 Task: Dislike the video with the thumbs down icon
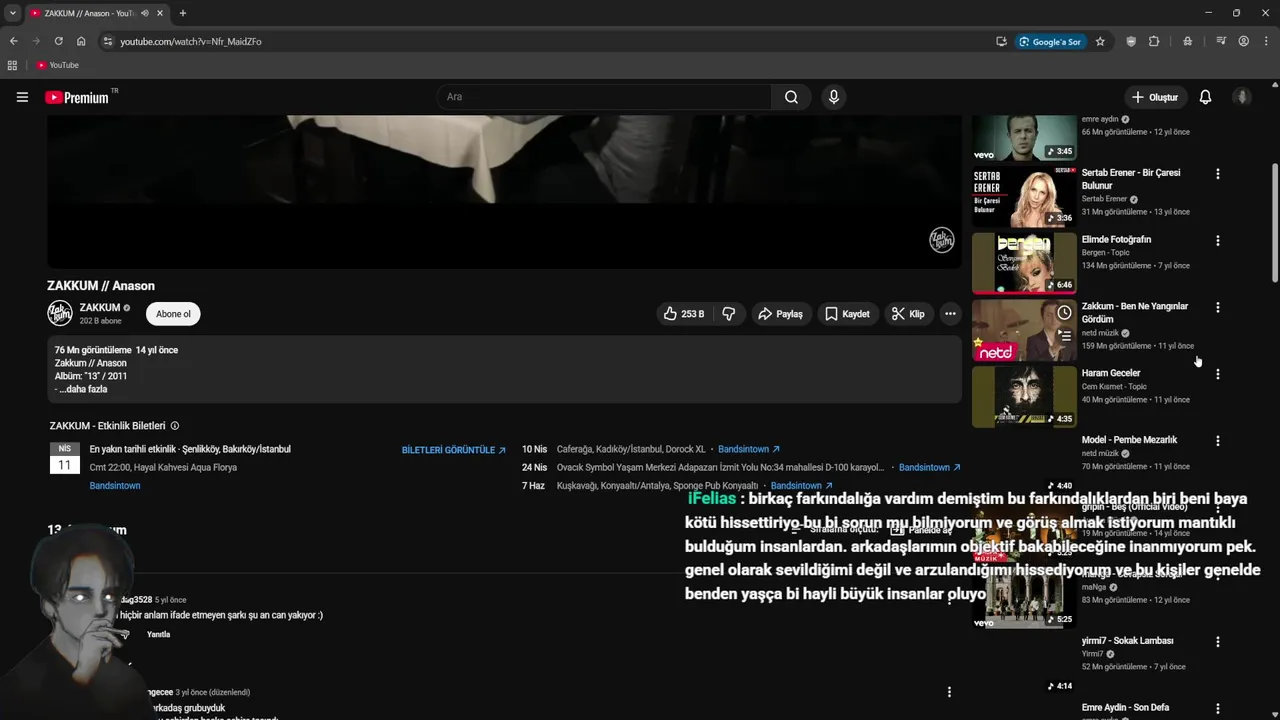tap(729, 314)
